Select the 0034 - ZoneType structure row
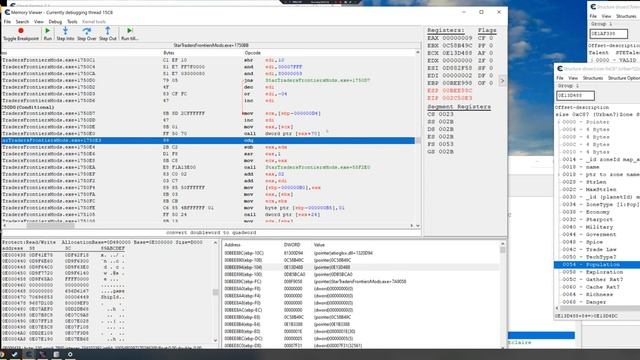The height and width of the screenshot is (360, 640). 600,204
